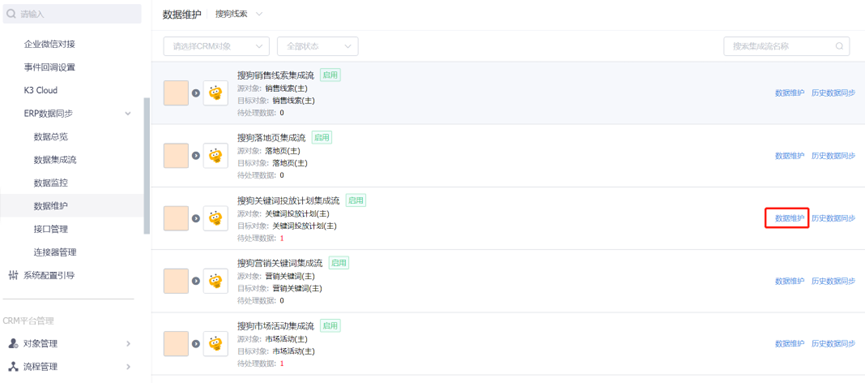Click source square in 搜狗营销关键词集成流 row
The height and width of the screenshot is (383, 865).
click(x=176, y=281)
